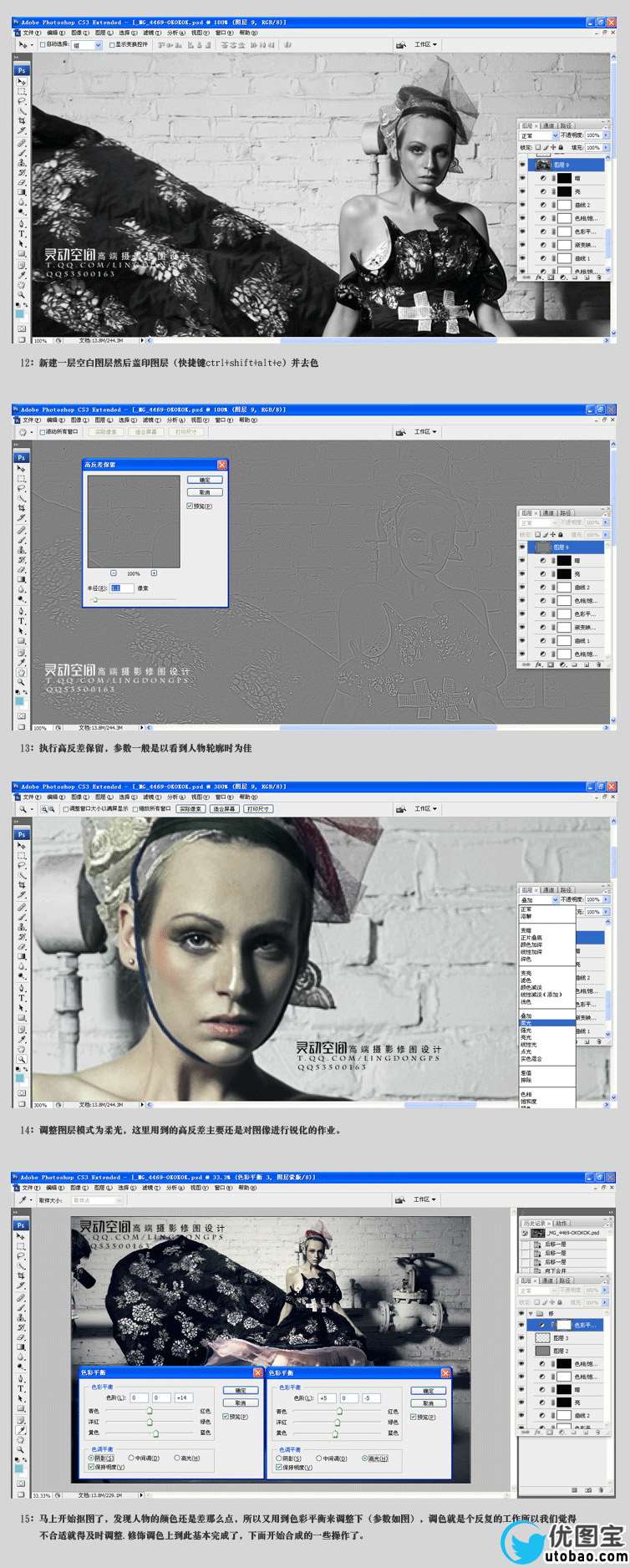Select Rectangular Marquee tool in step 14 screenshot
Image resolution: width=630 pixels, height=1568 pixels.
pyautogui.click(x=22, y=855)
